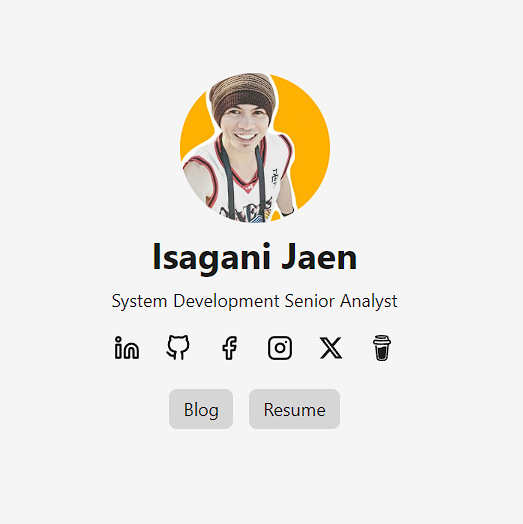Select the Isagani Jaen name heading
This screenshot has width=523, height=524.
click(x=255, y=257)
